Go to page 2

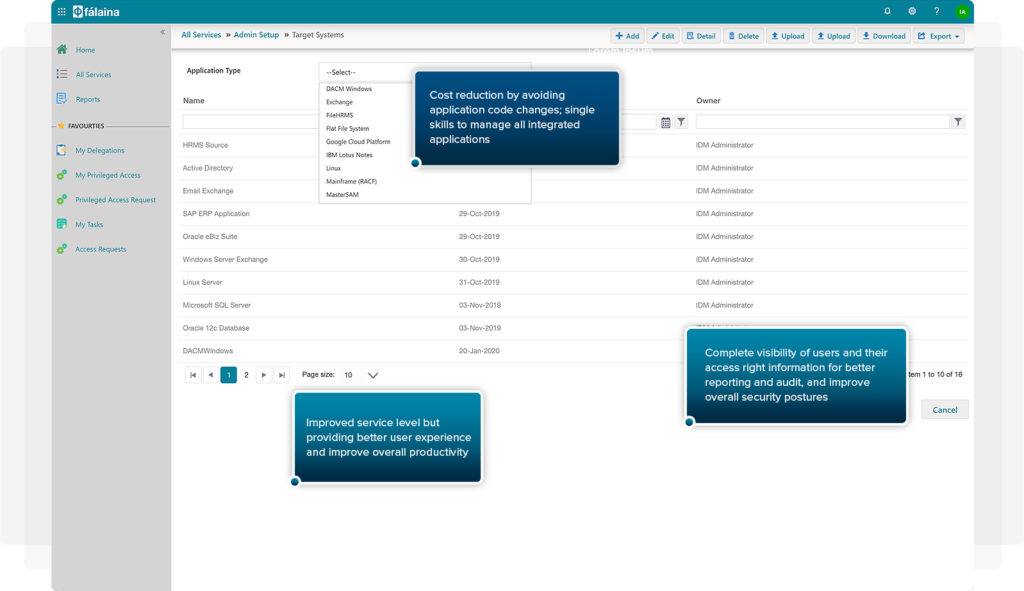point(246,375)
